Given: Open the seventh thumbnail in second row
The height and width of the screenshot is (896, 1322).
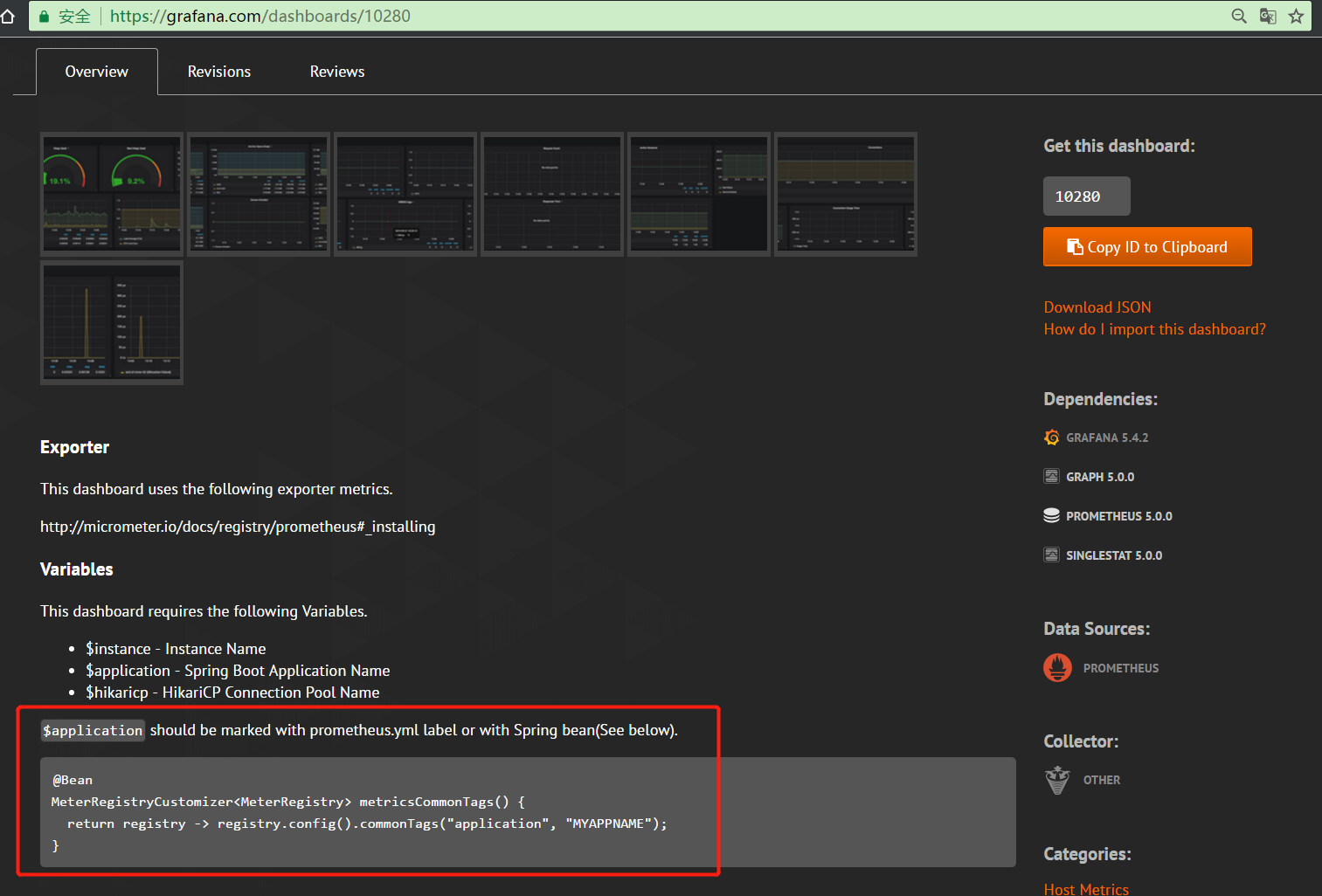Looking at the screenshot, I should click(x=112, y=322).
